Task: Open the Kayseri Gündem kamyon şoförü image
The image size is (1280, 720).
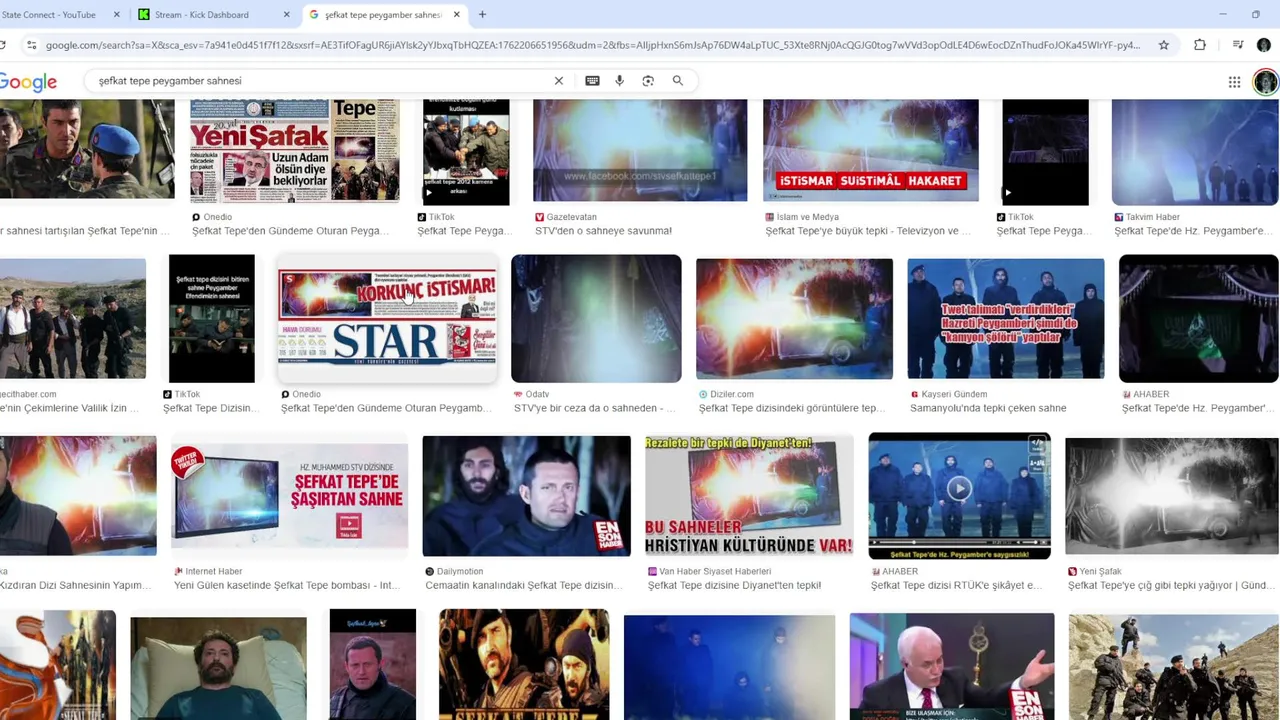Action: 1006,319
